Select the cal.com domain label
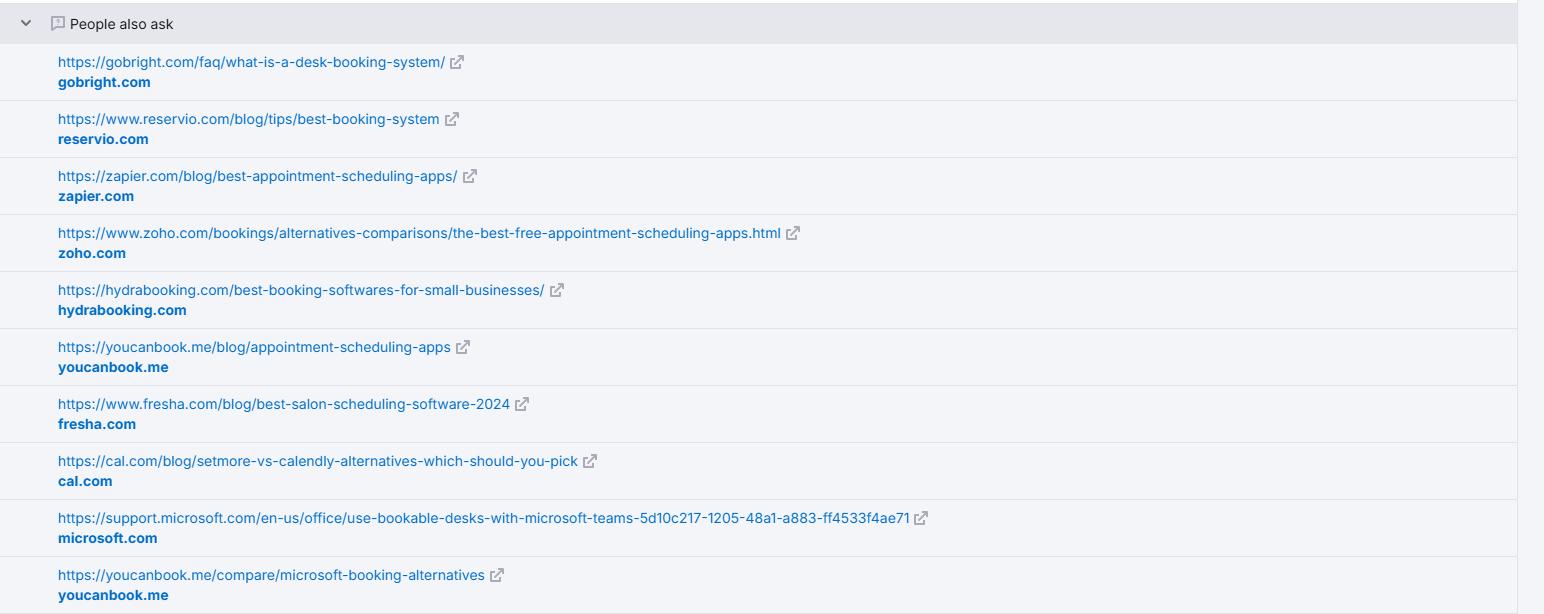This screenshot has width=1544, height=614. click(x=85, y=481)
